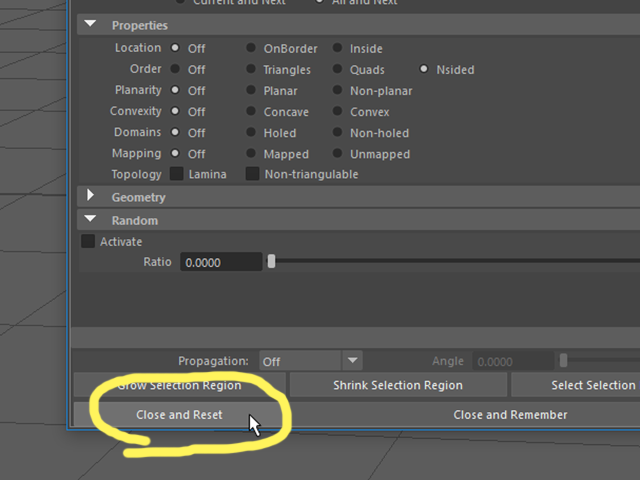Choose Quads for Order
This screenshot has height=480, width=640.
(337, 69)
